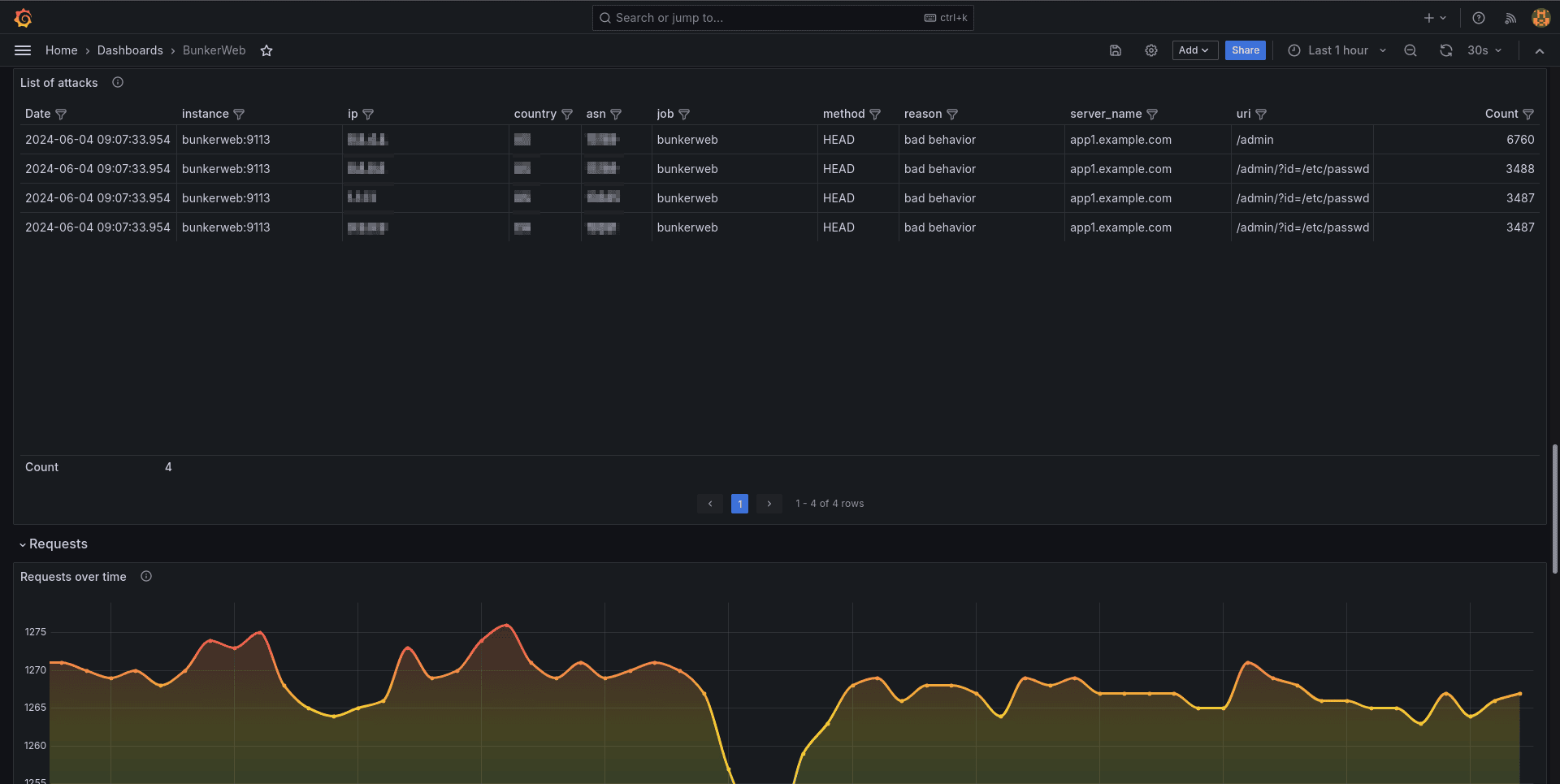Open the Home breadcrumb item
Image resolution: width=1560 pixels, height=784 pixels.
61,50
